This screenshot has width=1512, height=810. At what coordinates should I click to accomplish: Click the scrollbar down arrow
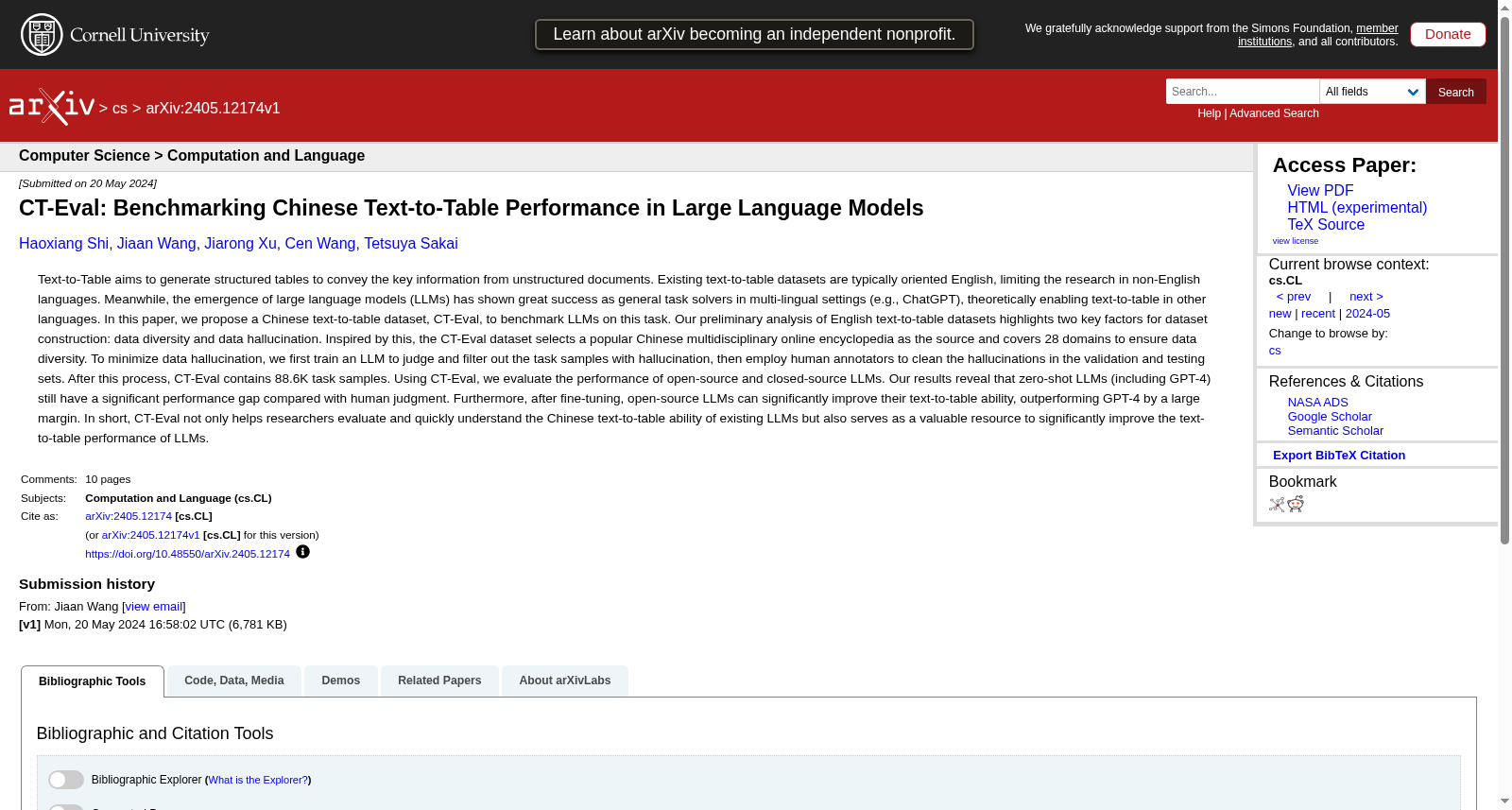tap(1504, 801)
